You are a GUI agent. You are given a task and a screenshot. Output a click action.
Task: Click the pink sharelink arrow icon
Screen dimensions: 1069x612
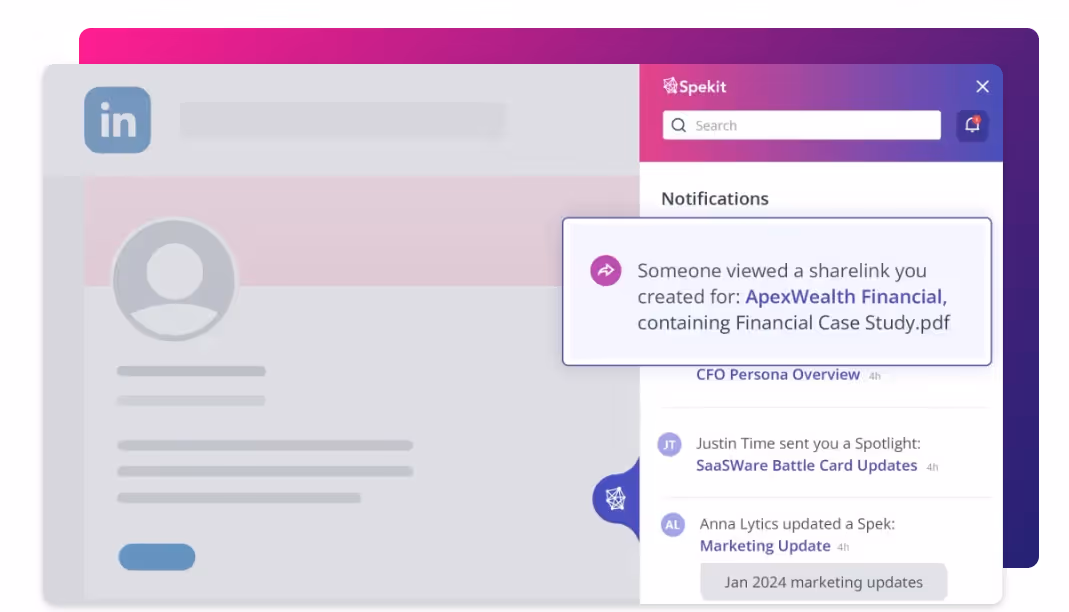pyautogui.click(x=605, y=271)
